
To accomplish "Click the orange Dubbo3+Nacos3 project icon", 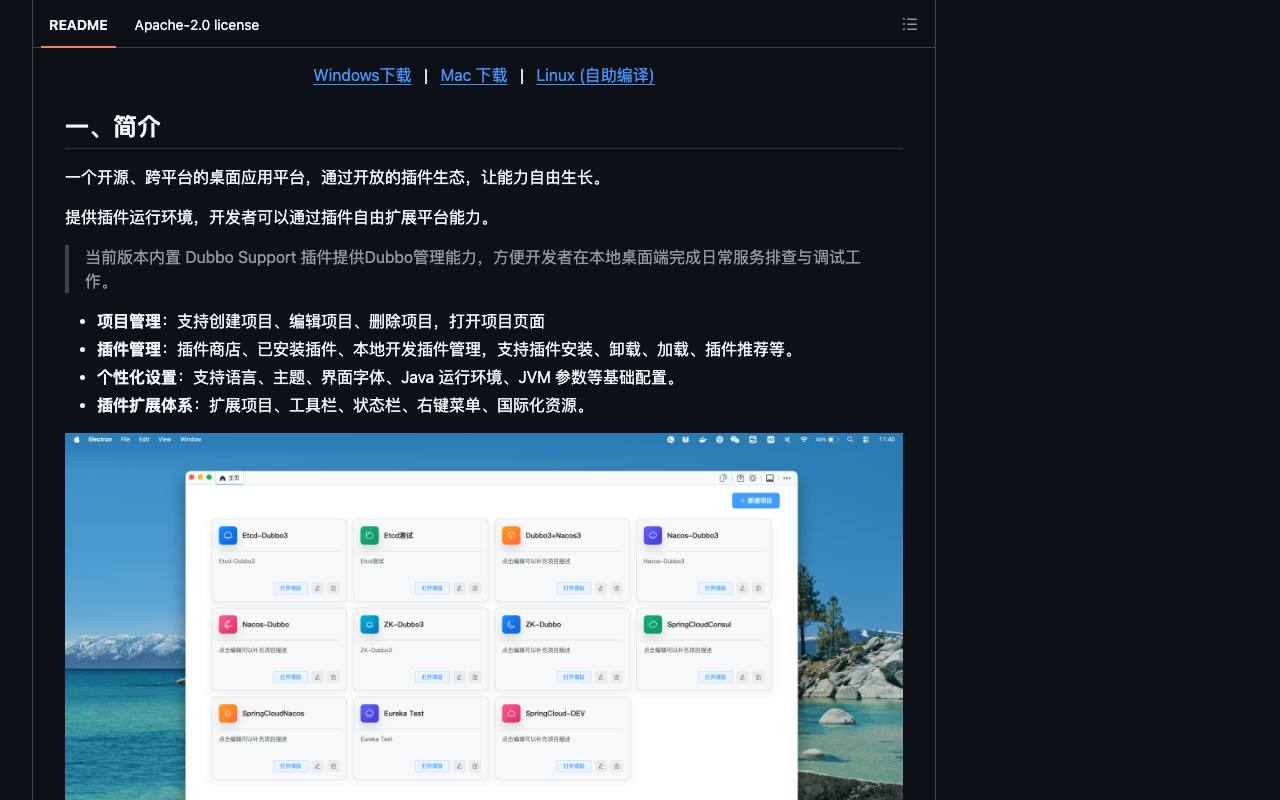I will pyautogui.click(x=511, y=535).
